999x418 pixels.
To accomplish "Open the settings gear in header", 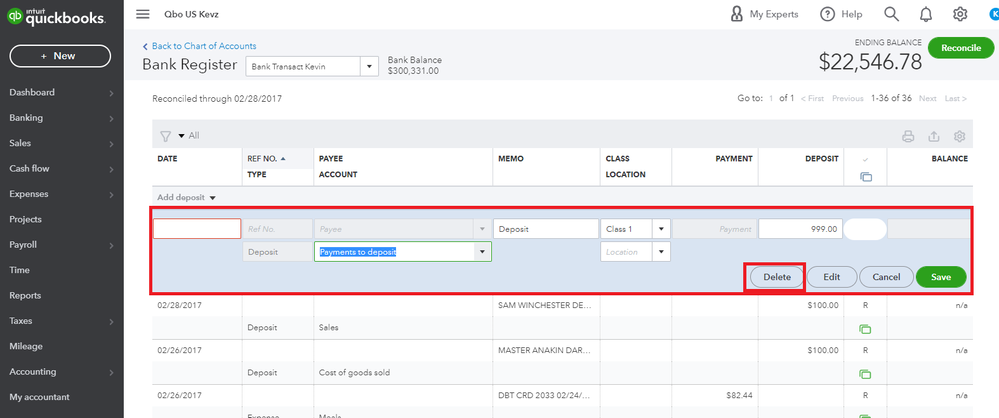I will coord(959,14).
